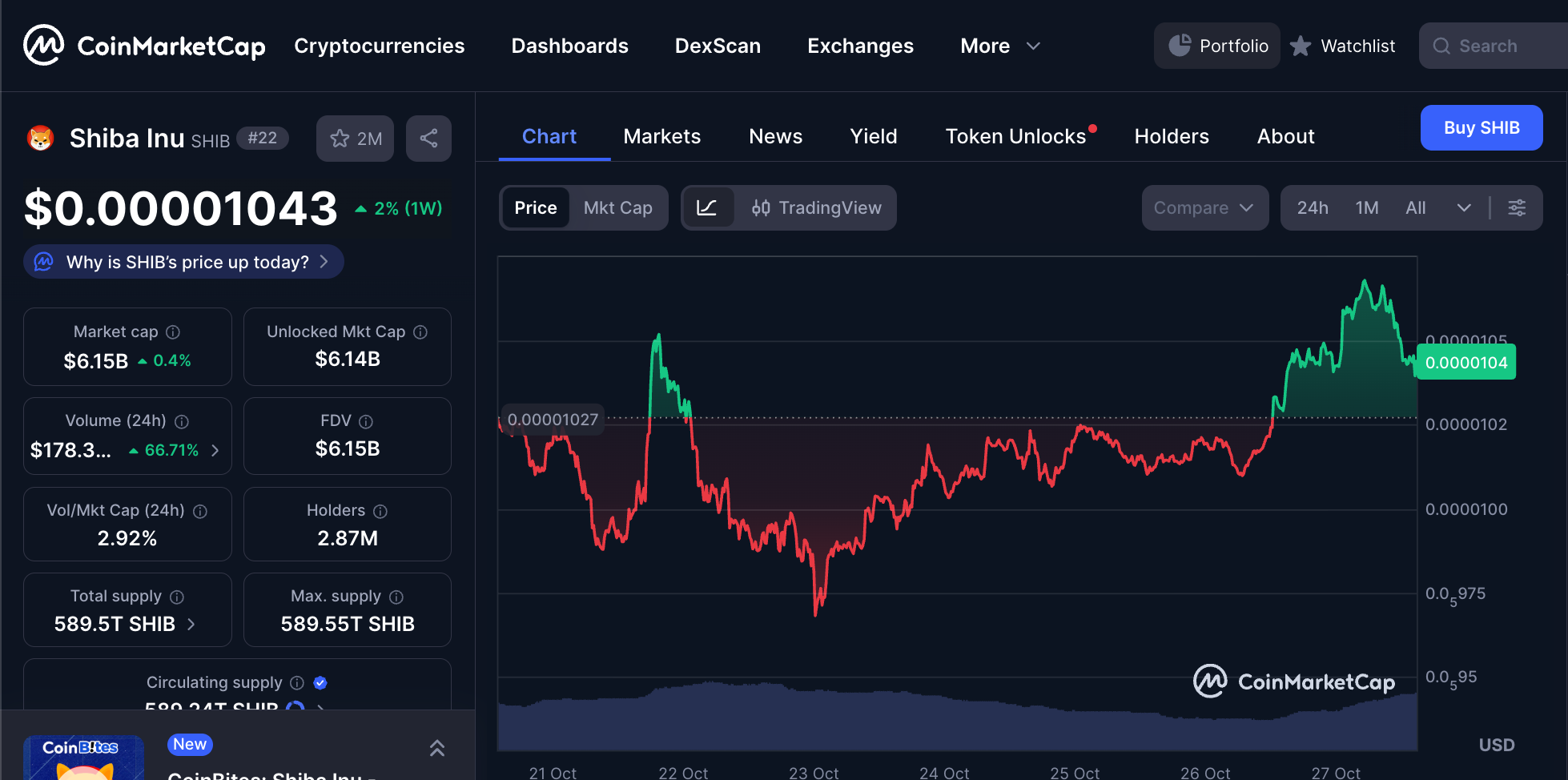
Task: Open Portfolio pie chart button
Action: (1217, 46)
